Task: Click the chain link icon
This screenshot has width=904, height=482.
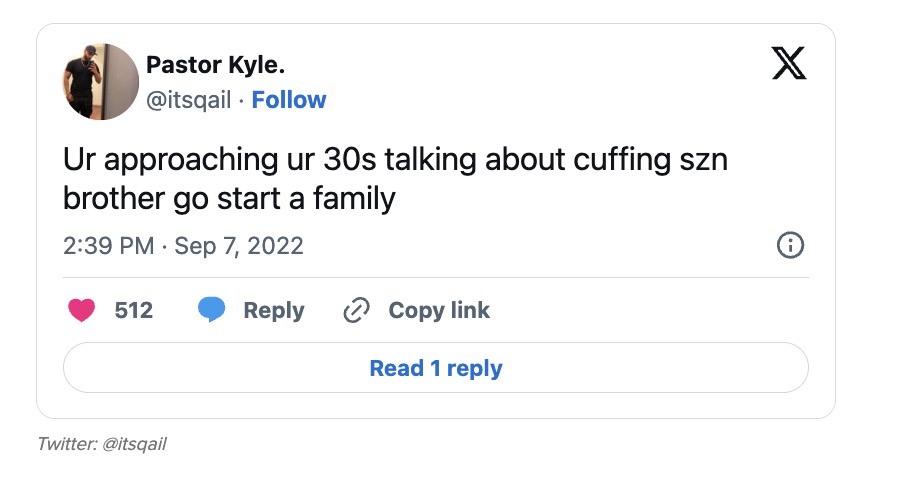Action: 356,311
